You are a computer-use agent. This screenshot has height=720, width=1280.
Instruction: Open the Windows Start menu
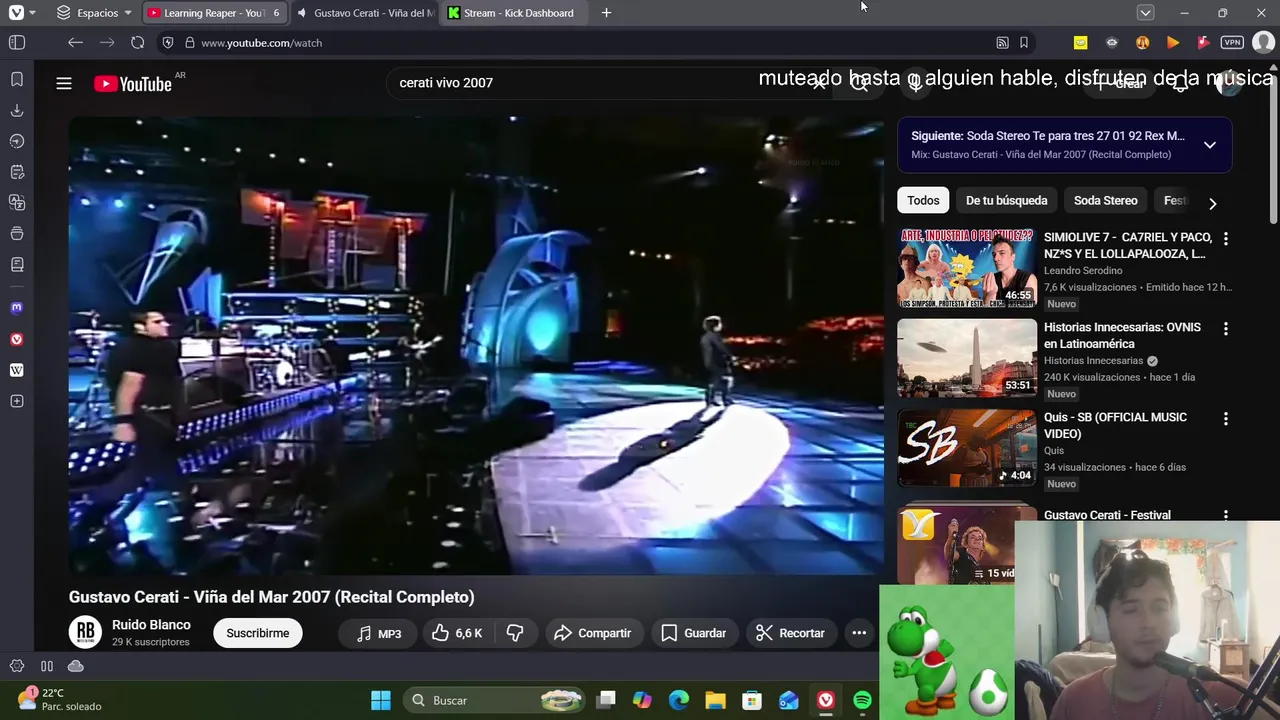click(x=381, y=700)
